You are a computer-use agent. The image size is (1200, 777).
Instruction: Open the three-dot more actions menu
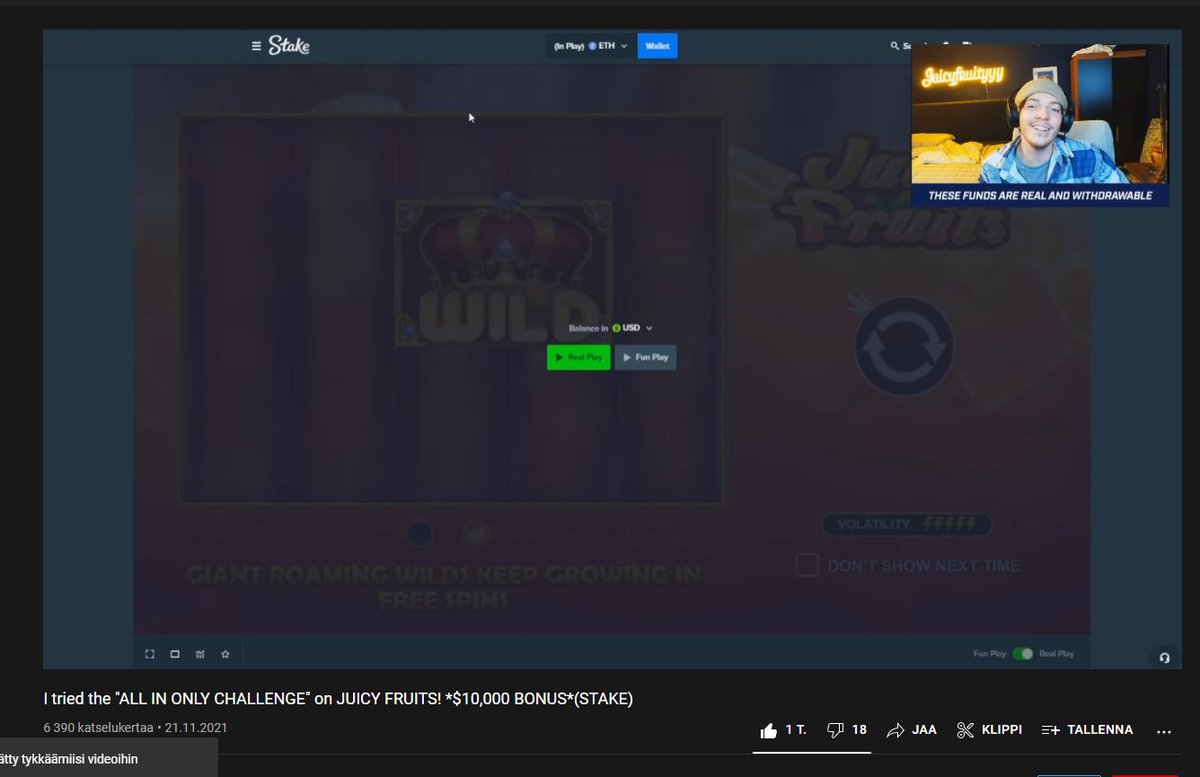(1164, 731)
